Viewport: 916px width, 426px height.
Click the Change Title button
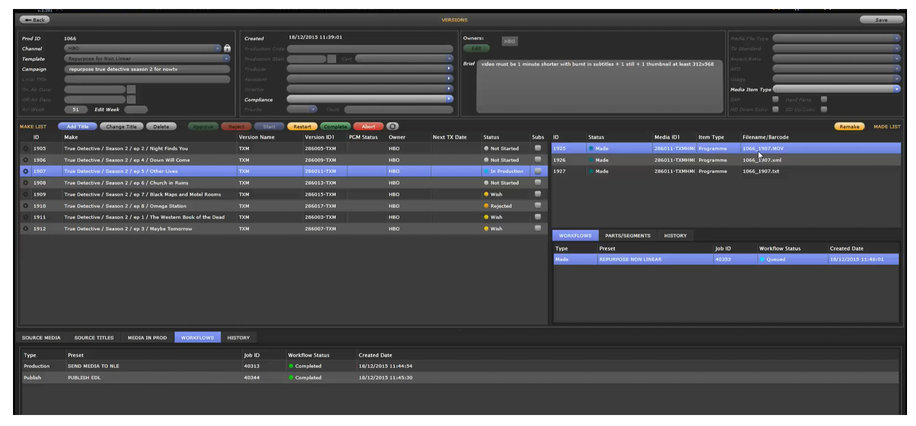pos(122,126)
